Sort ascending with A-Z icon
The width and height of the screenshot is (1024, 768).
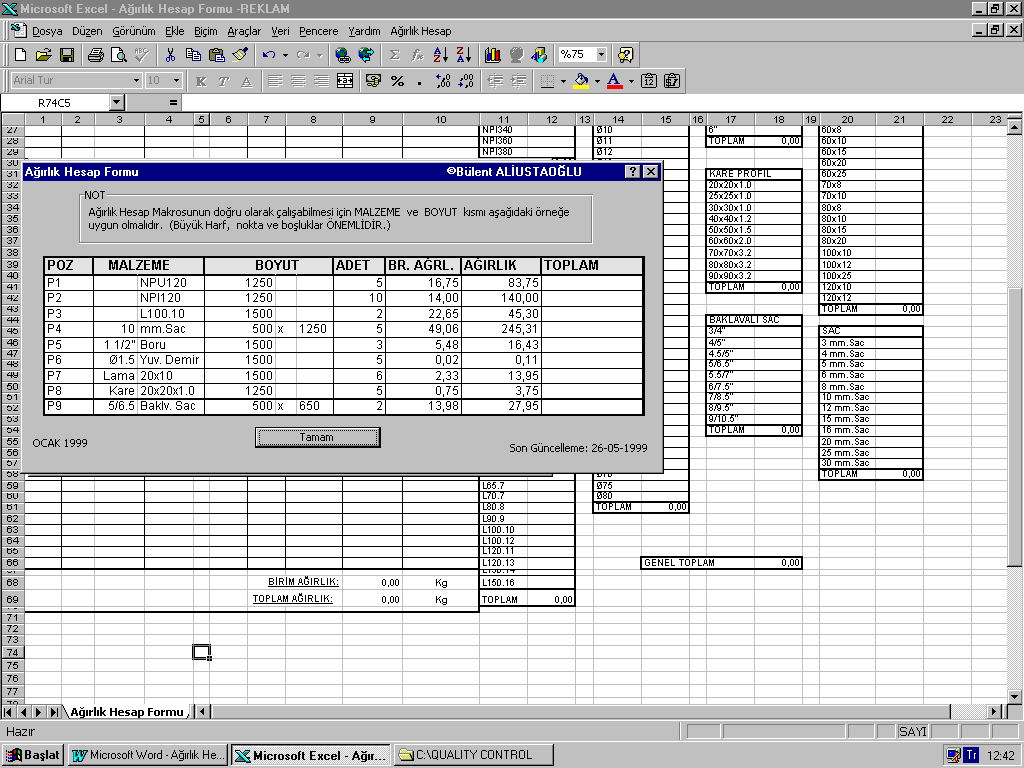(441, 55)
